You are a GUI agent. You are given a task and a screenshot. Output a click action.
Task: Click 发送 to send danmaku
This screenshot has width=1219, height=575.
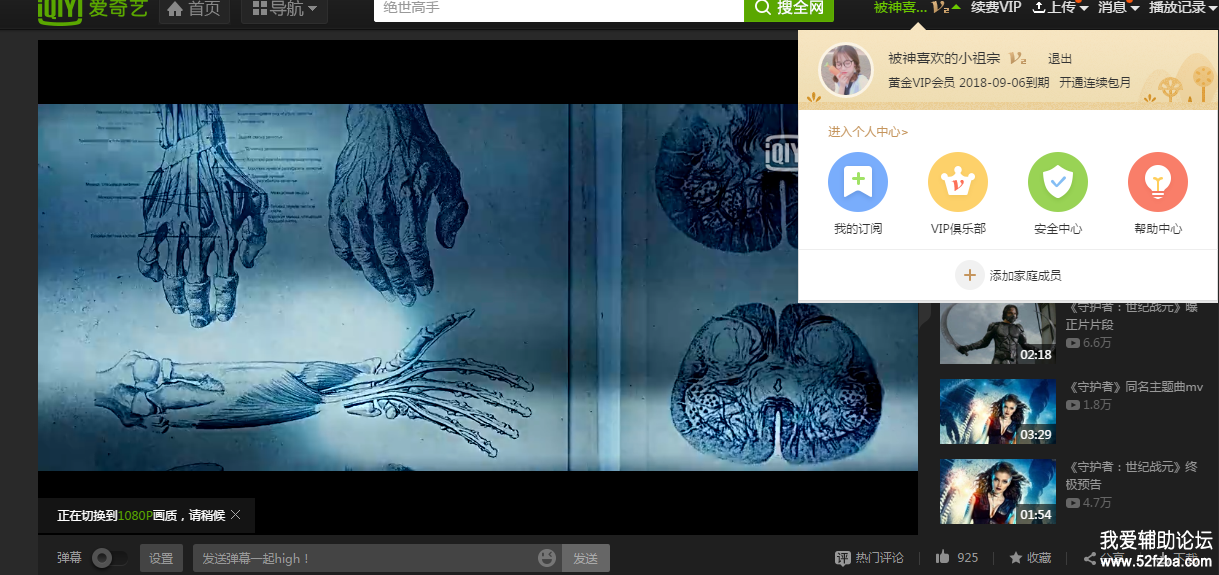586,558
